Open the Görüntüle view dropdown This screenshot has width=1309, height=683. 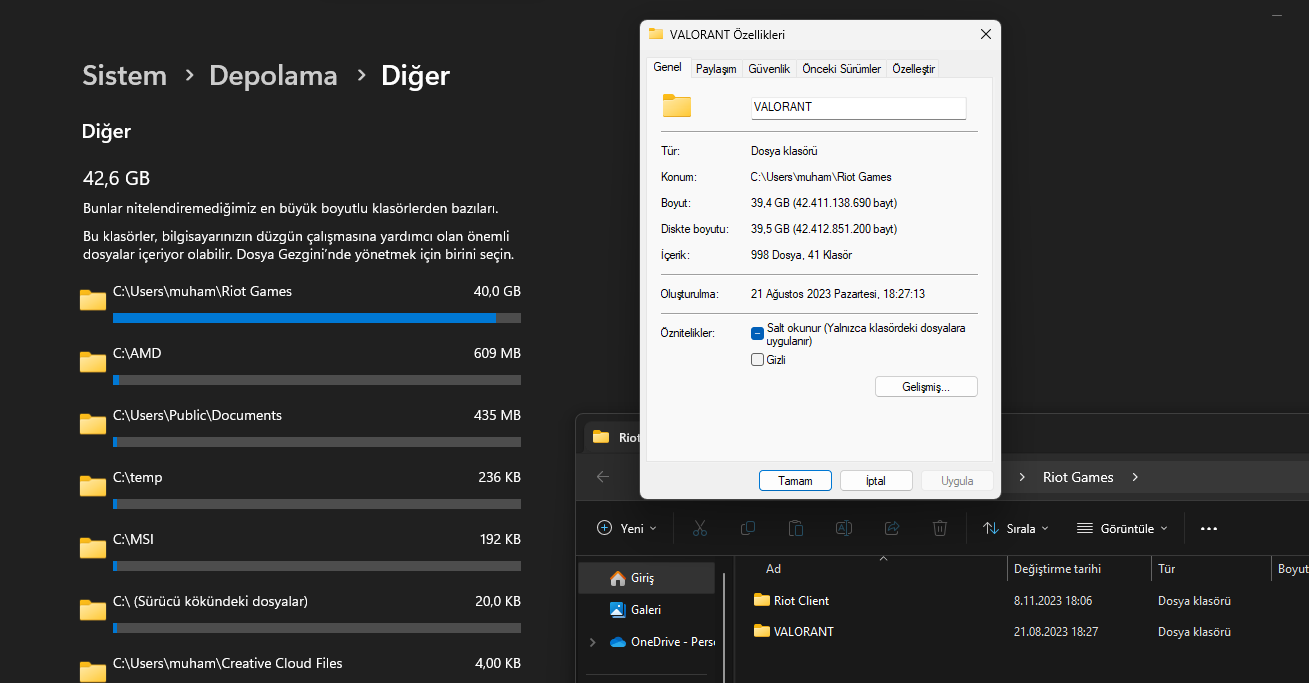point(1121,528)
